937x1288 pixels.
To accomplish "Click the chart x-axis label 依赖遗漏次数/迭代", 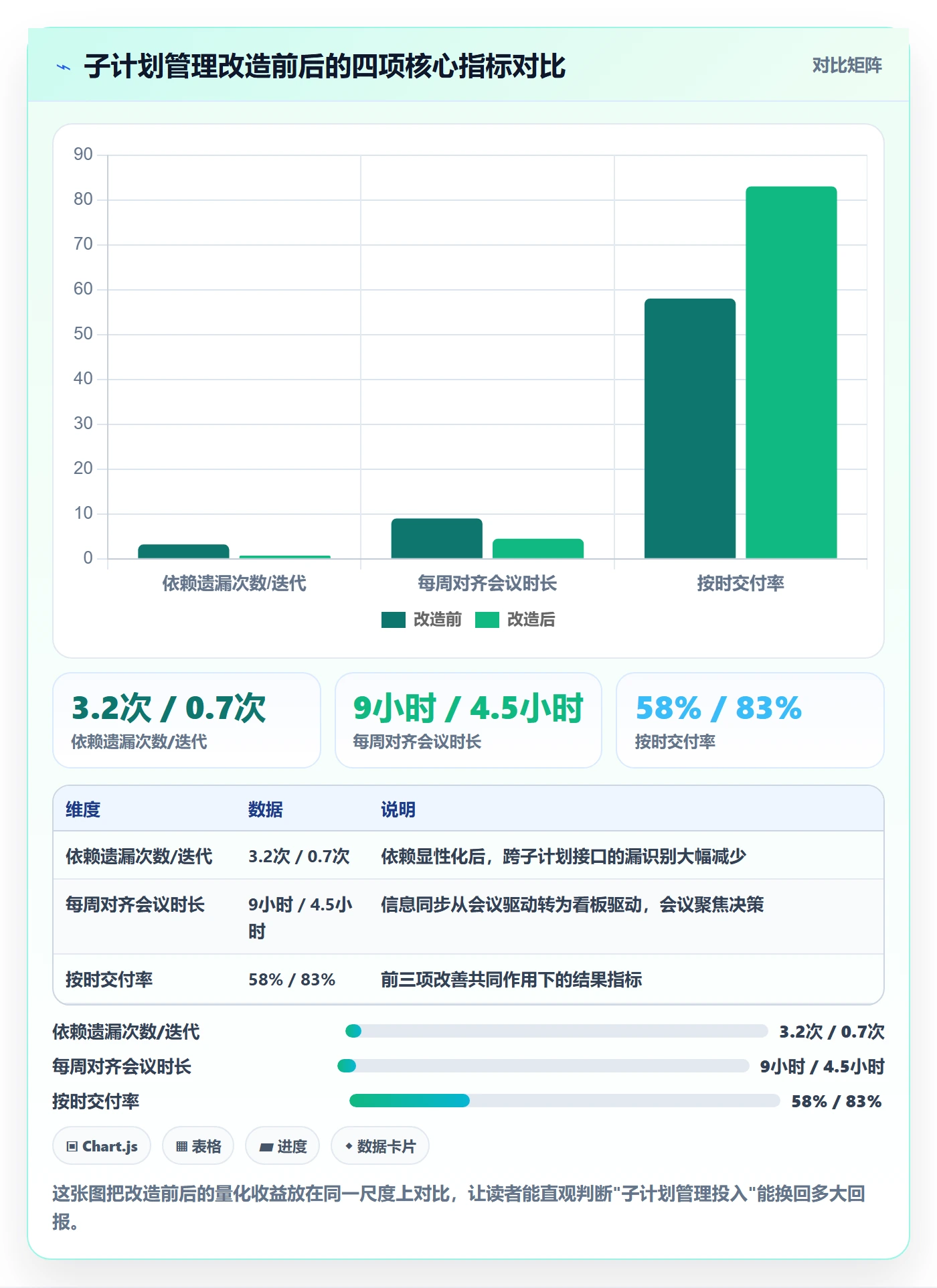I will 234,583.
